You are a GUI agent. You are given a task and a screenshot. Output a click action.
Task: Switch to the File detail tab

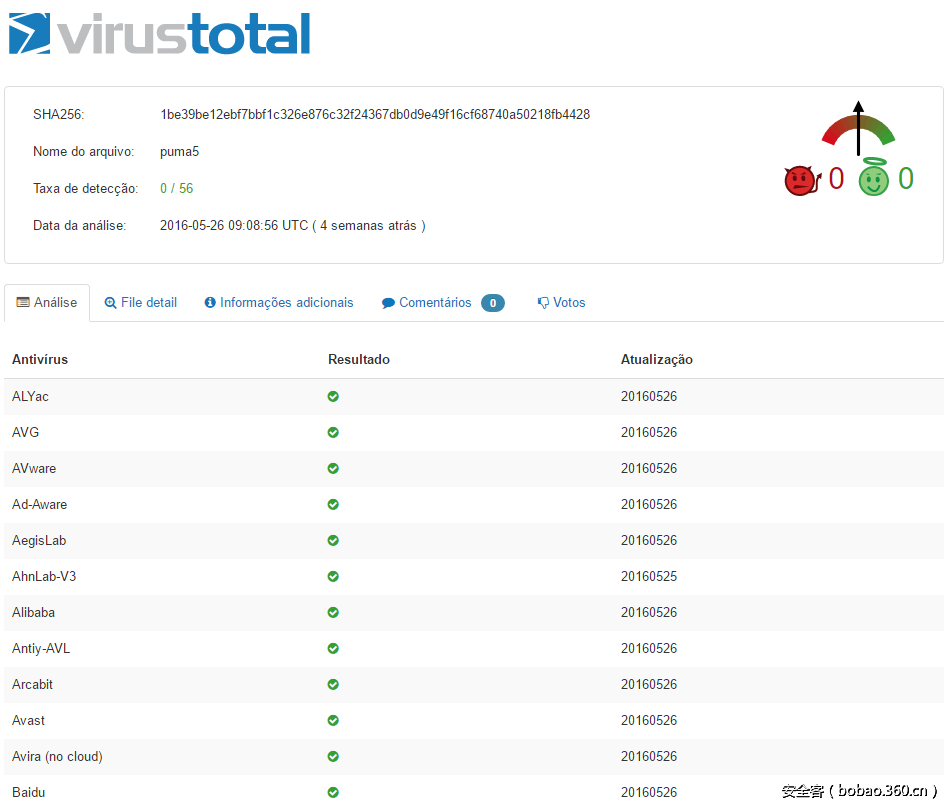point(141,302)
